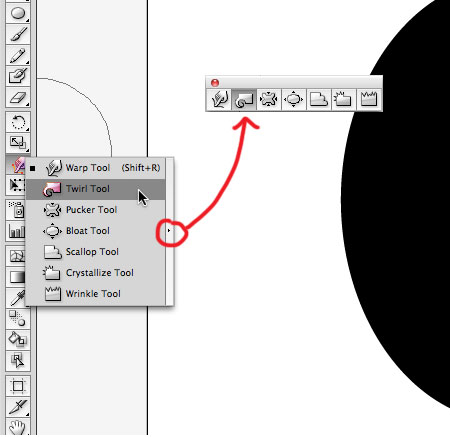
Task: Select the Pencil tool
Action: (18, 55)
